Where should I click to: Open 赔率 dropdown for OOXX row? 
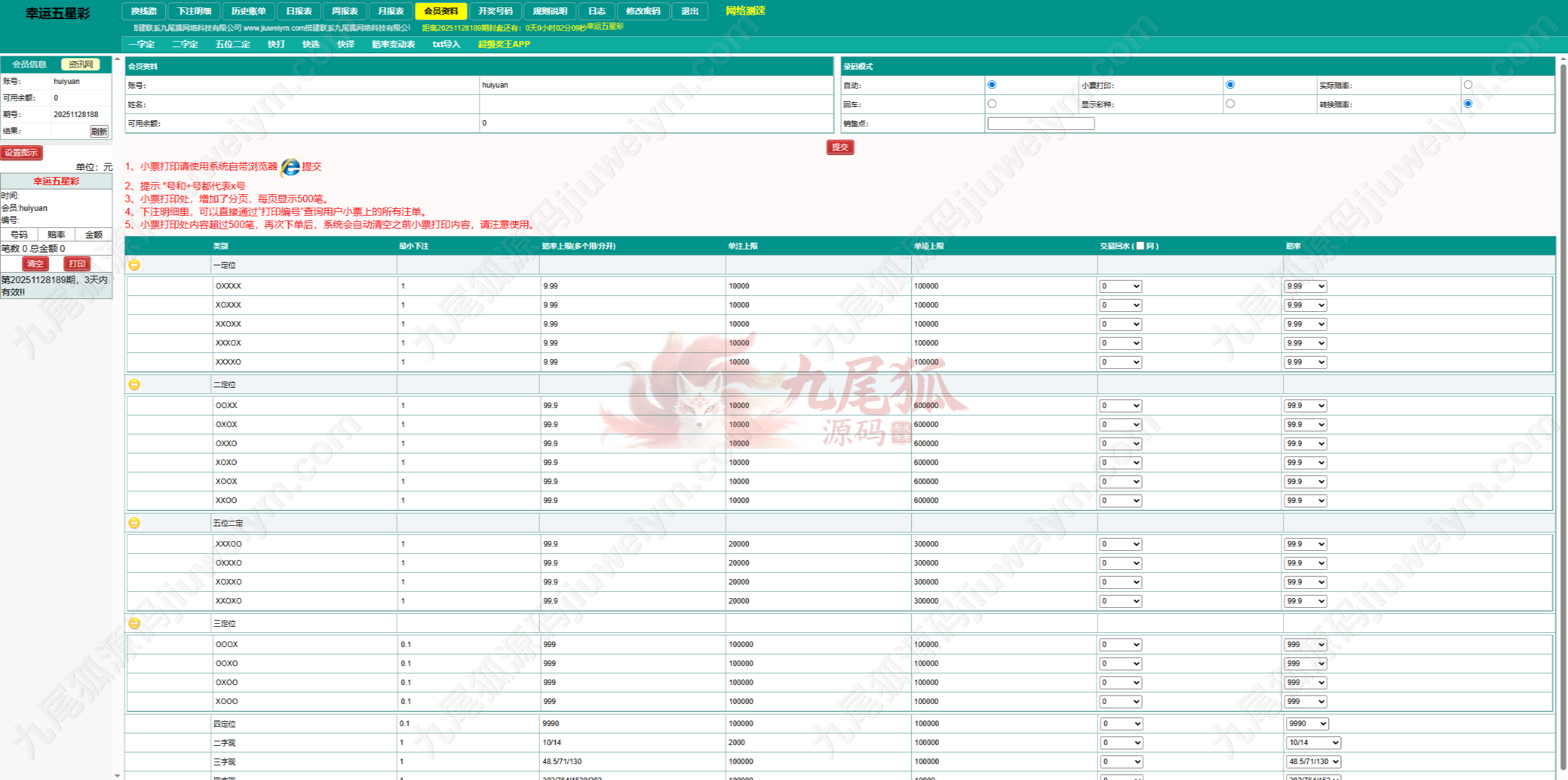(1305, 406)
